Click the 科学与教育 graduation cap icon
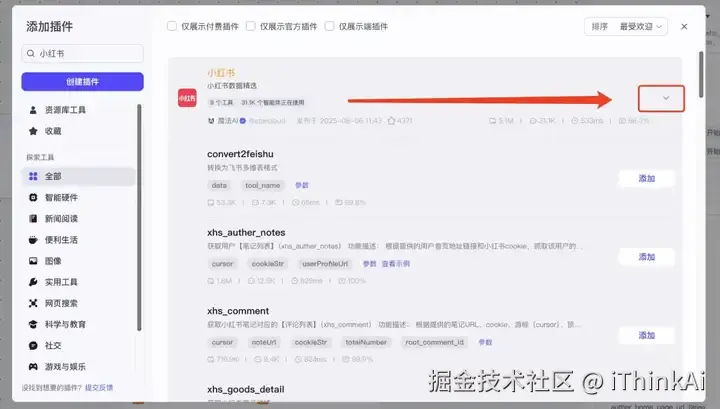Image resolution: width=720 pixels, height=409 pixels. (33, 324)
